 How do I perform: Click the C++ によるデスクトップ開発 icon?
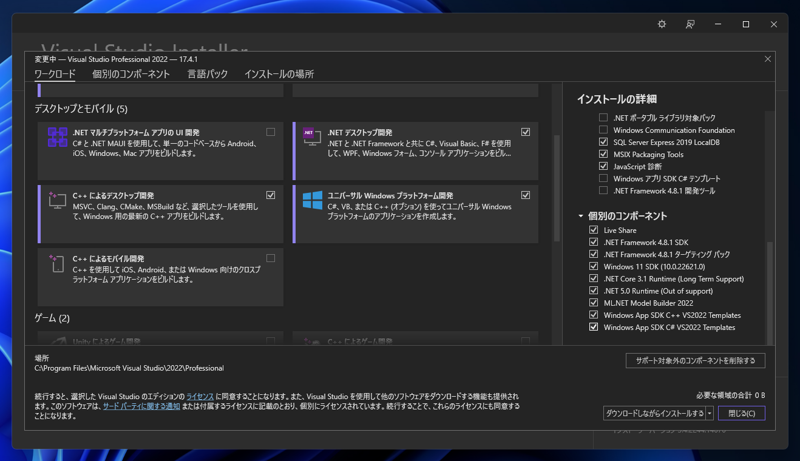tap(57, 199)
